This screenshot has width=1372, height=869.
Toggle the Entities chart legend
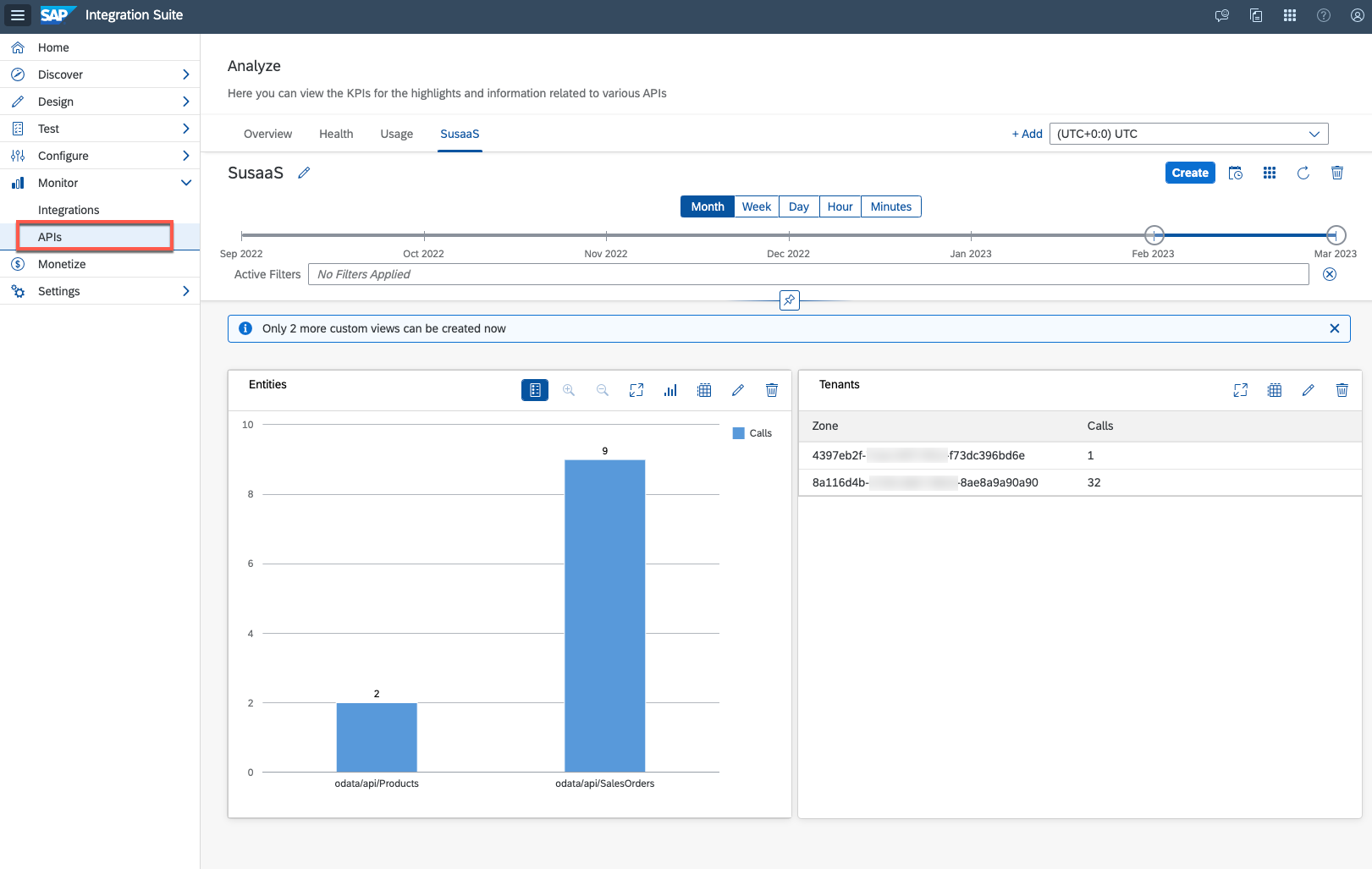coord(535,390)
